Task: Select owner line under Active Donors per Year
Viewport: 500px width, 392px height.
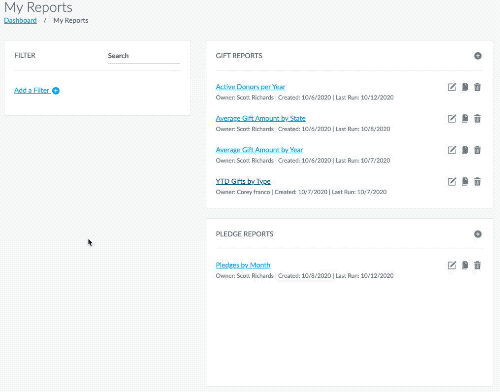Action: [x=305, y=98]
